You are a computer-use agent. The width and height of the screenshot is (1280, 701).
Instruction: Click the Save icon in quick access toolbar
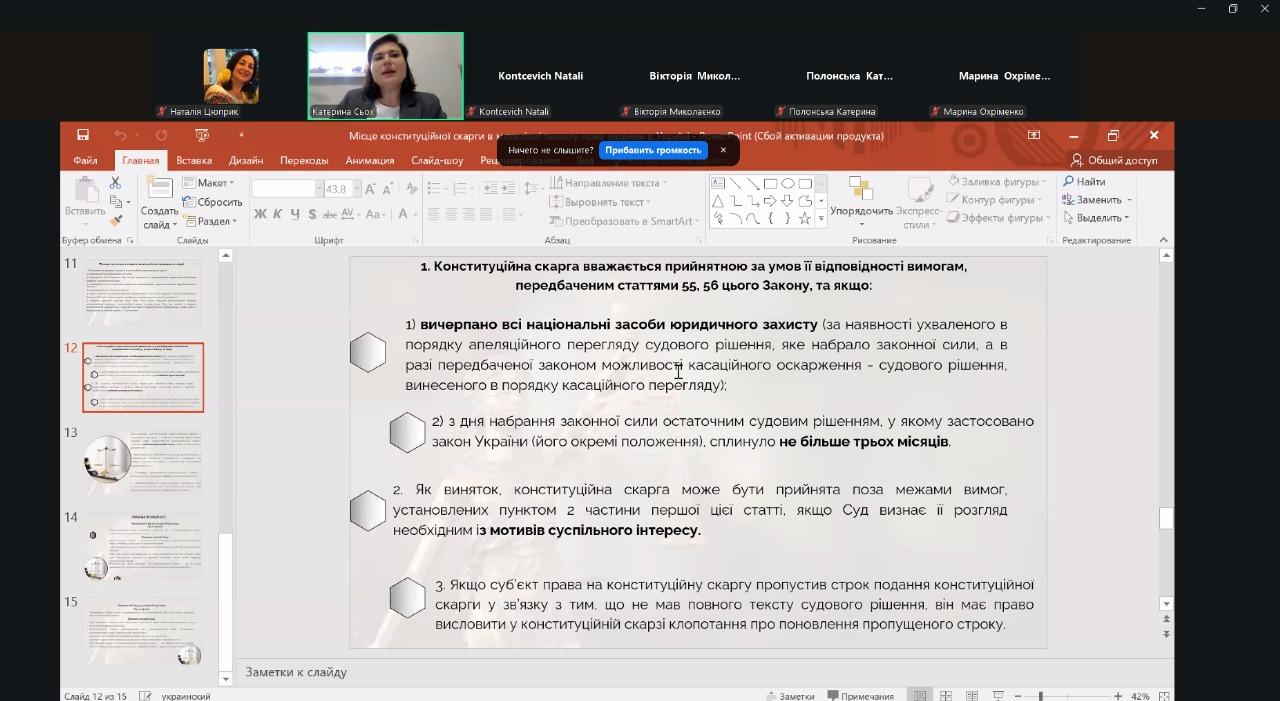point(83,135)
